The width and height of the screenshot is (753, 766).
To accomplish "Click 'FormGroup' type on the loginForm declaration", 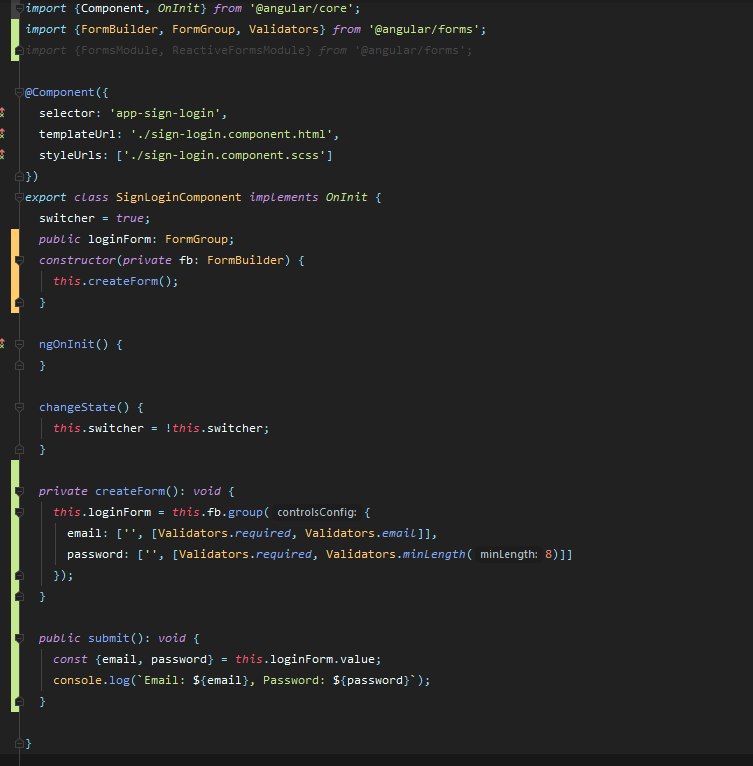I will coord(196,239).
